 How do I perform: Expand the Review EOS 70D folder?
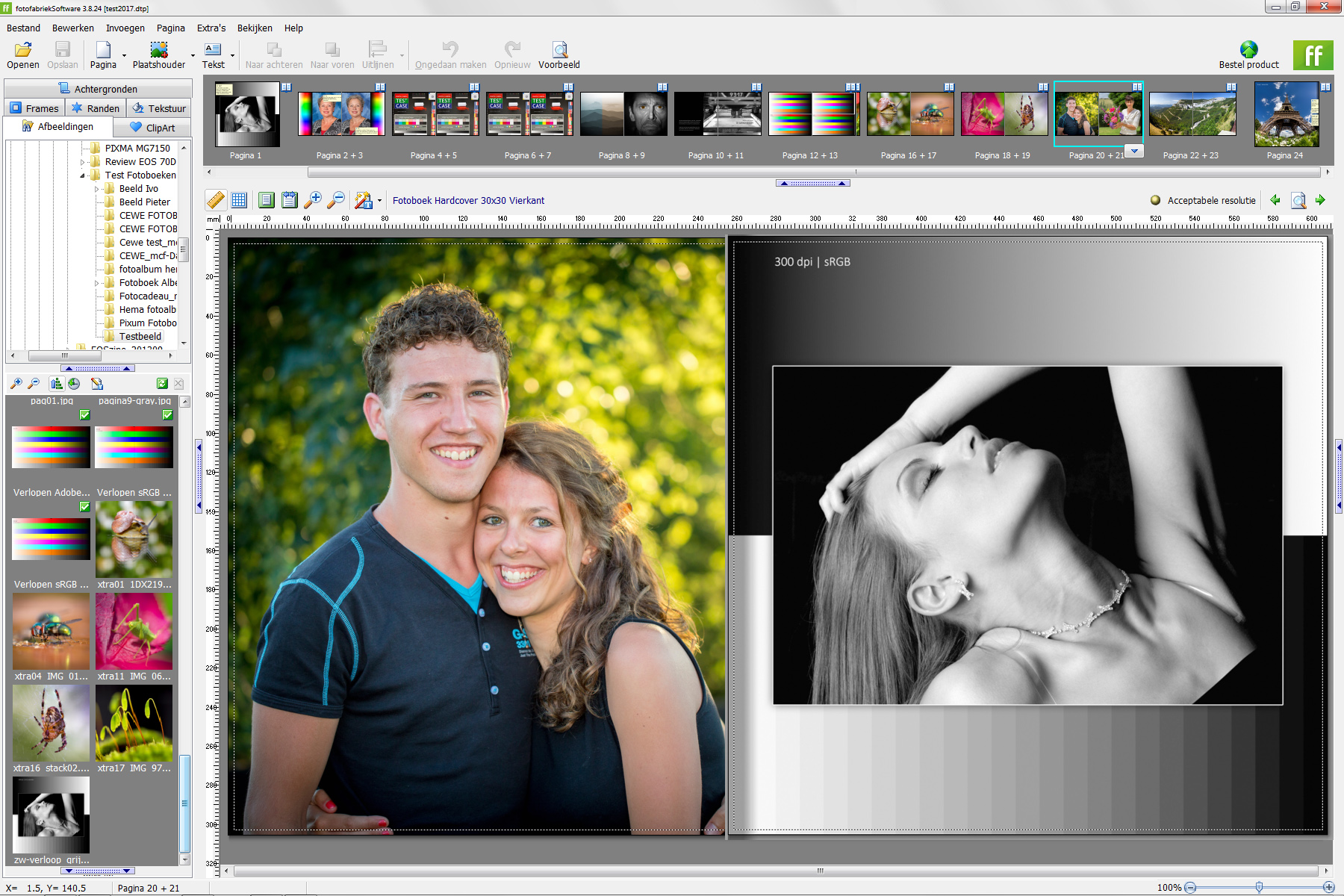click(83, 162)
